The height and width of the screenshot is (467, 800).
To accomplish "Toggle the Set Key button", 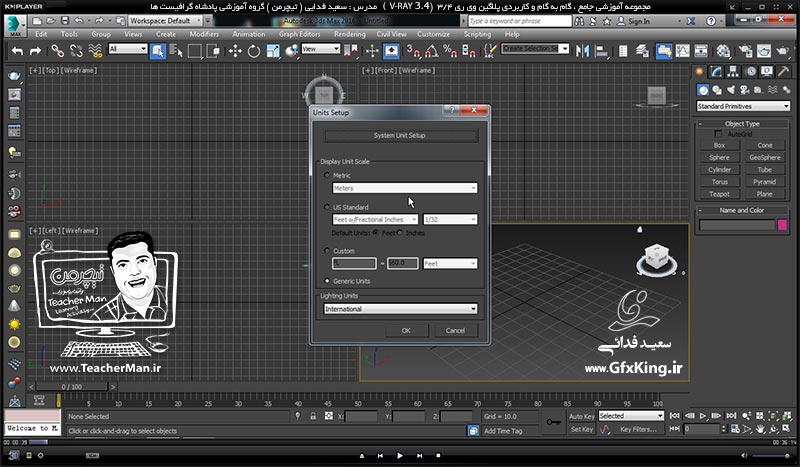I will click(x=582, y=430).
